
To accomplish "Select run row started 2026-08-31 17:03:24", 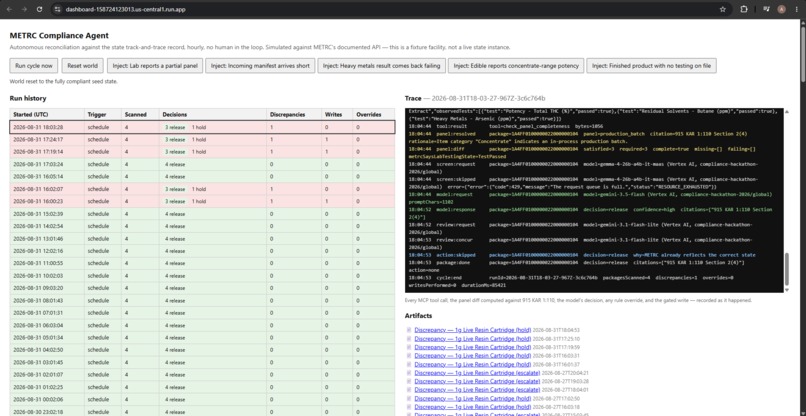I will [202, 164].
